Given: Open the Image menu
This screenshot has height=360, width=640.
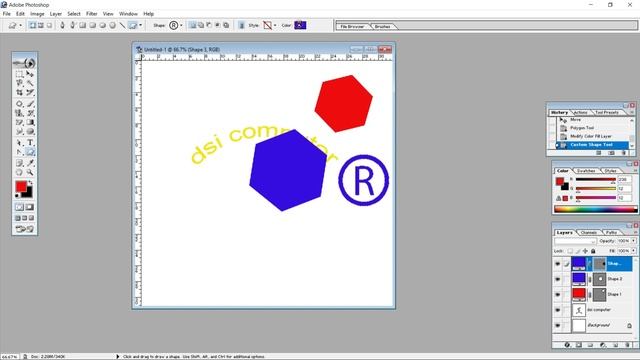Looking at the screenshot, I should pyautogui.click(x=37, y=14).
